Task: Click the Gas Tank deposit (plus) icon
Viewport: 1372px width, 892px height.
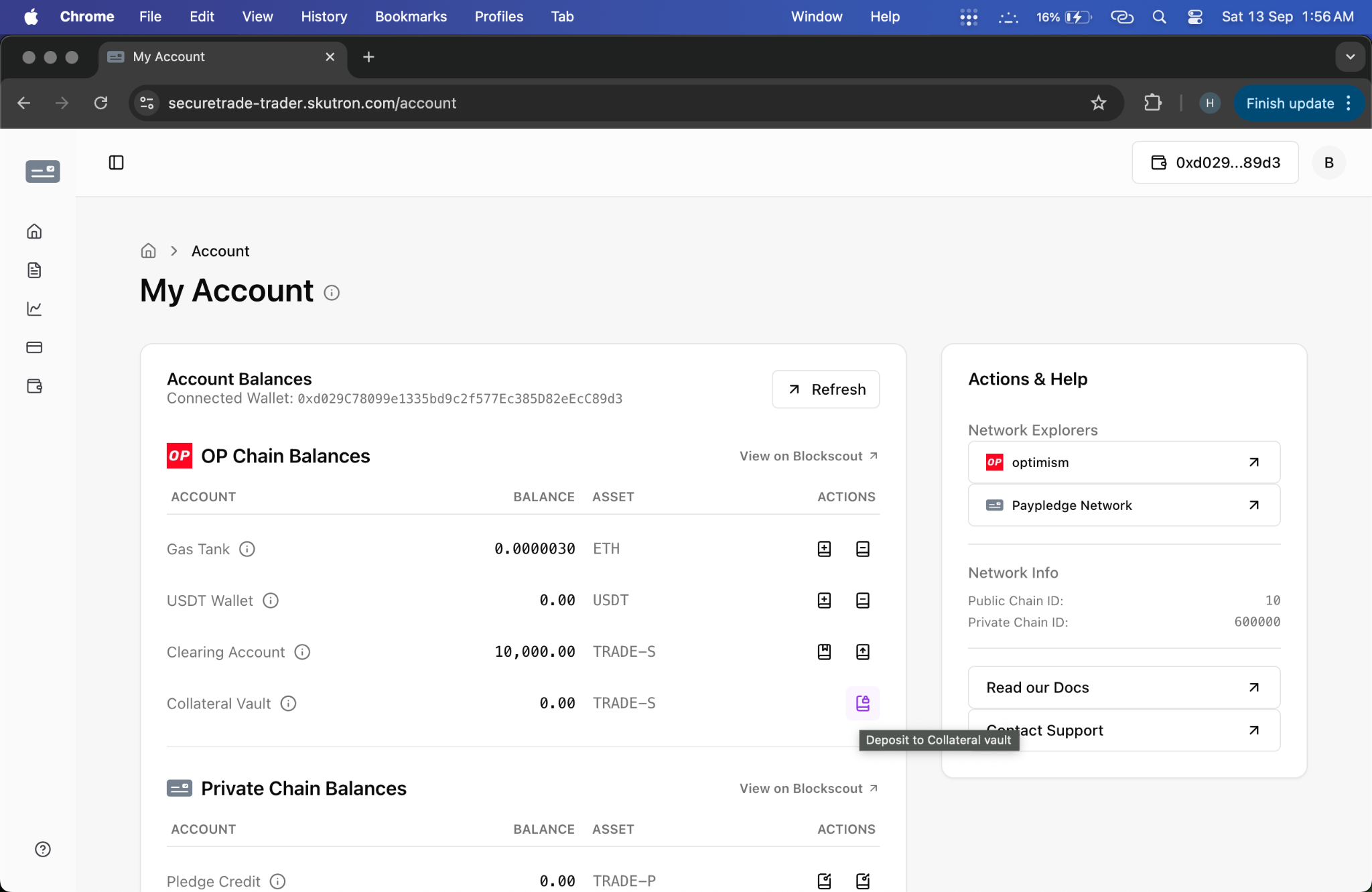Action: click(x=824, y=549)
